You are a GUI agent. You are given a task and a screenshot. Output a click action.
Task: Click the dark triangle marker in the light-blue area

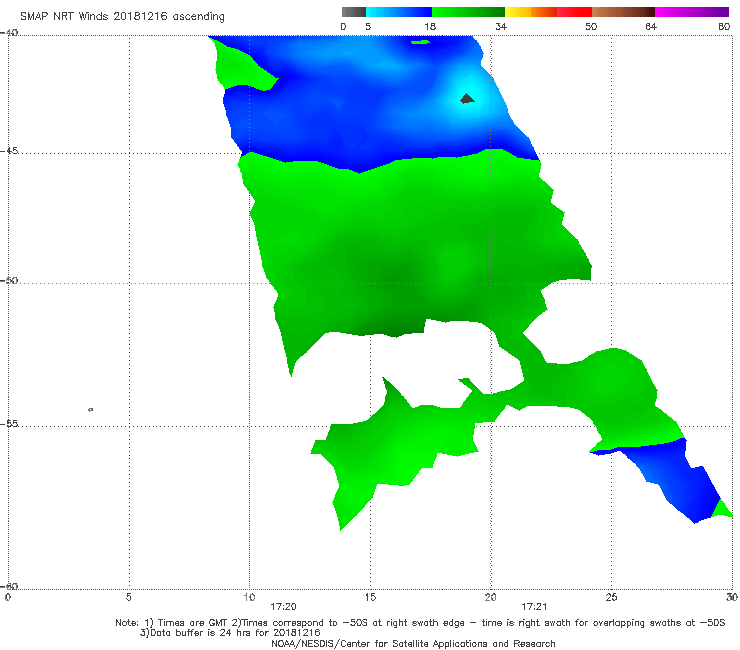click(x=467, y=98)
